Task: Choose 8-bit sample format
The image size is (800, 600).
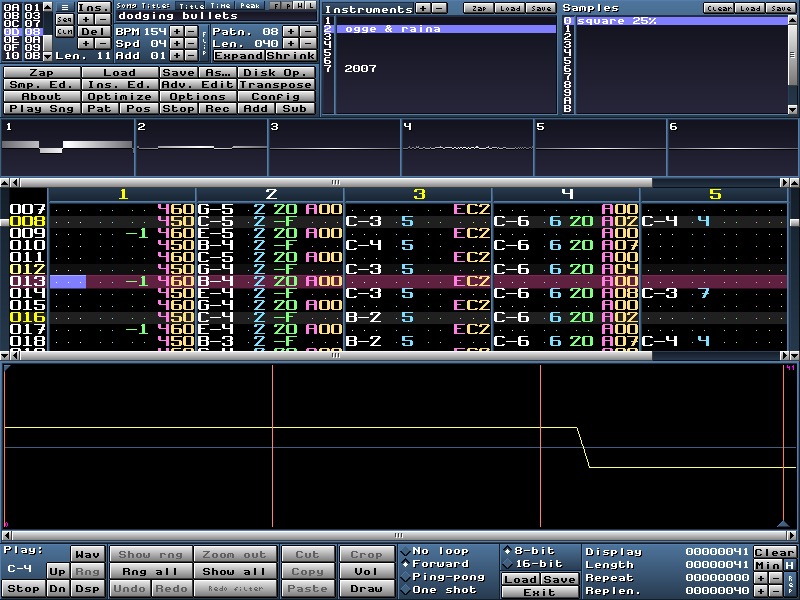Action: point(529,551)
